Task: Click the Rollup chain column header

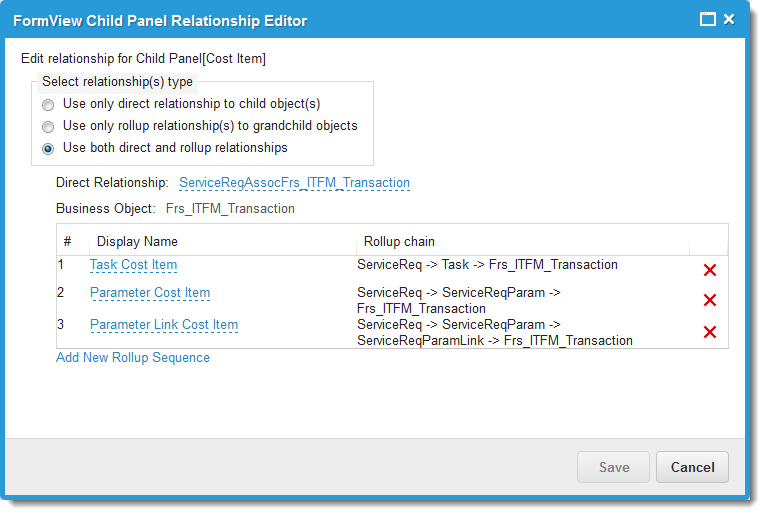Action: click(399, 241)
